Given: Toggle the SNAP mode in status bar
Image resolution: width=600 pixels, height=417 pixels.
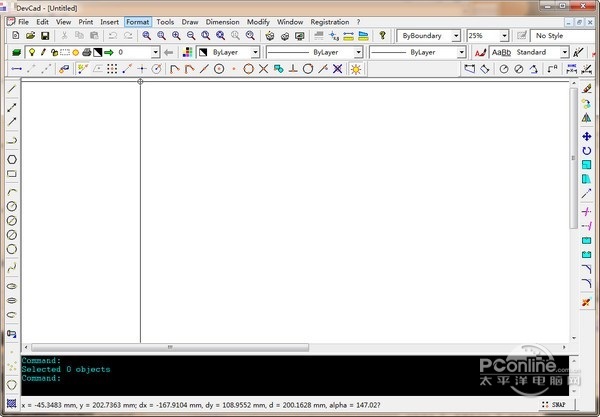Looking at the screenshot, I should (559, 405).
